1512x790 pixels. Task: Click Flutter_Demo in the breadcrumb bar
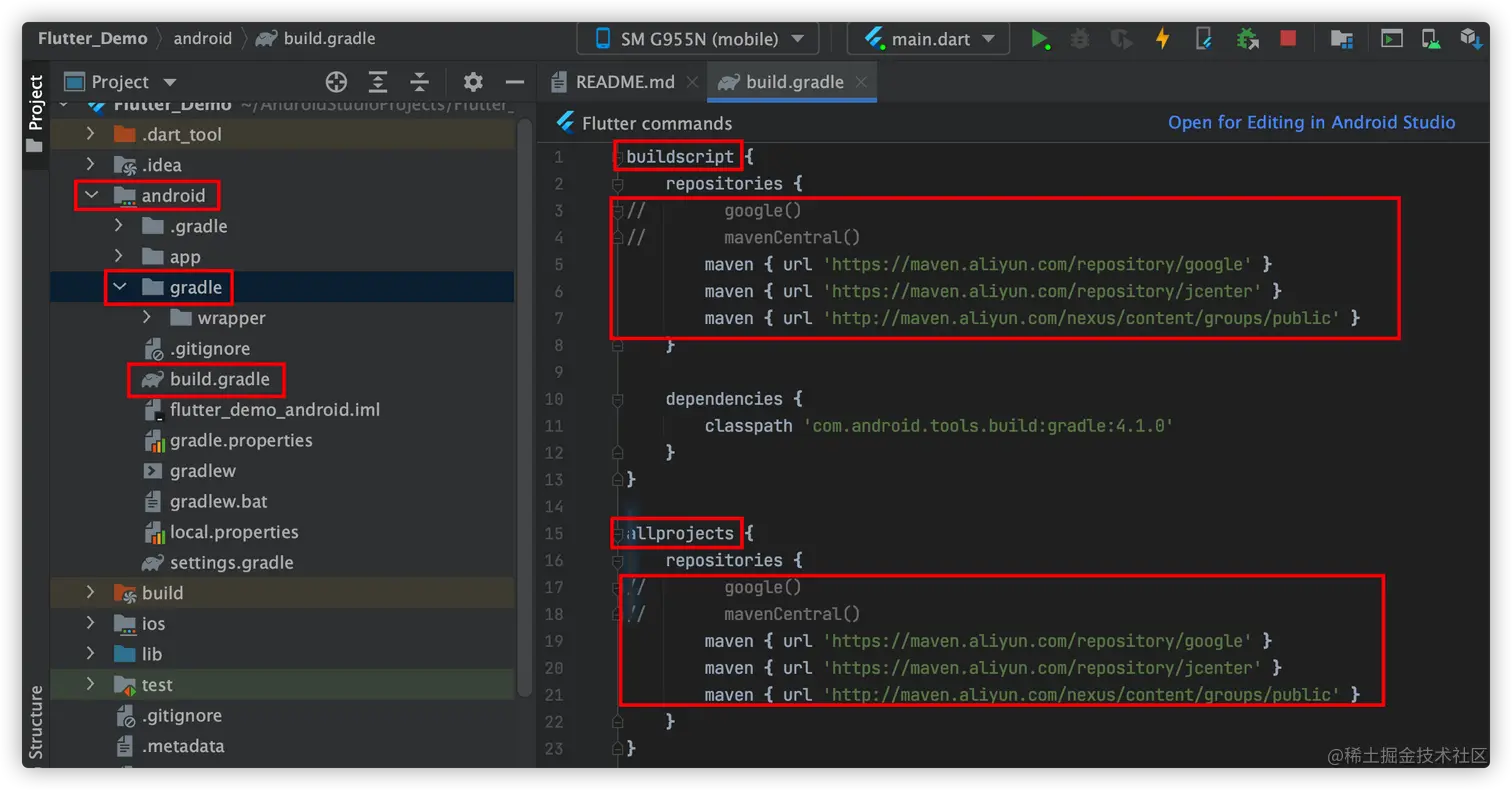coord(93,39)
